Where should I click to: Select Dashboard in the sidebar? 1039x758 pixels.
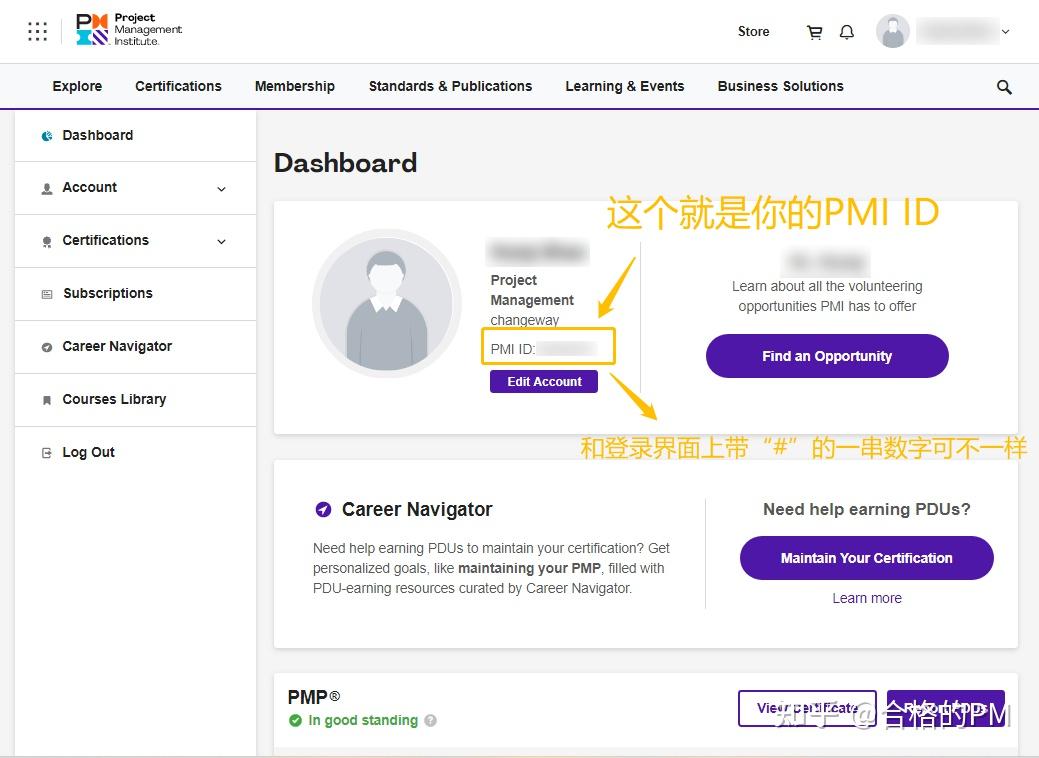[x=135, y=135]
